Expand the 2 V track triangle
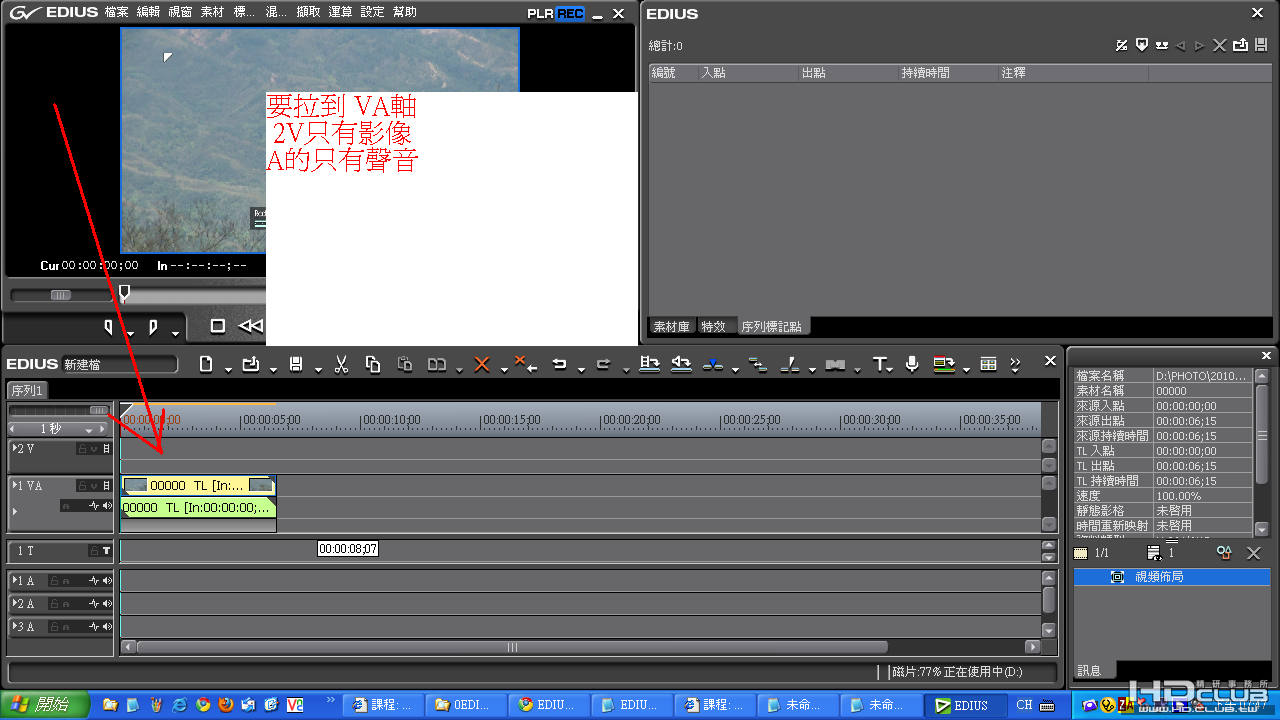The width and height of the screenshot is (1280, 720). [15, 448]
